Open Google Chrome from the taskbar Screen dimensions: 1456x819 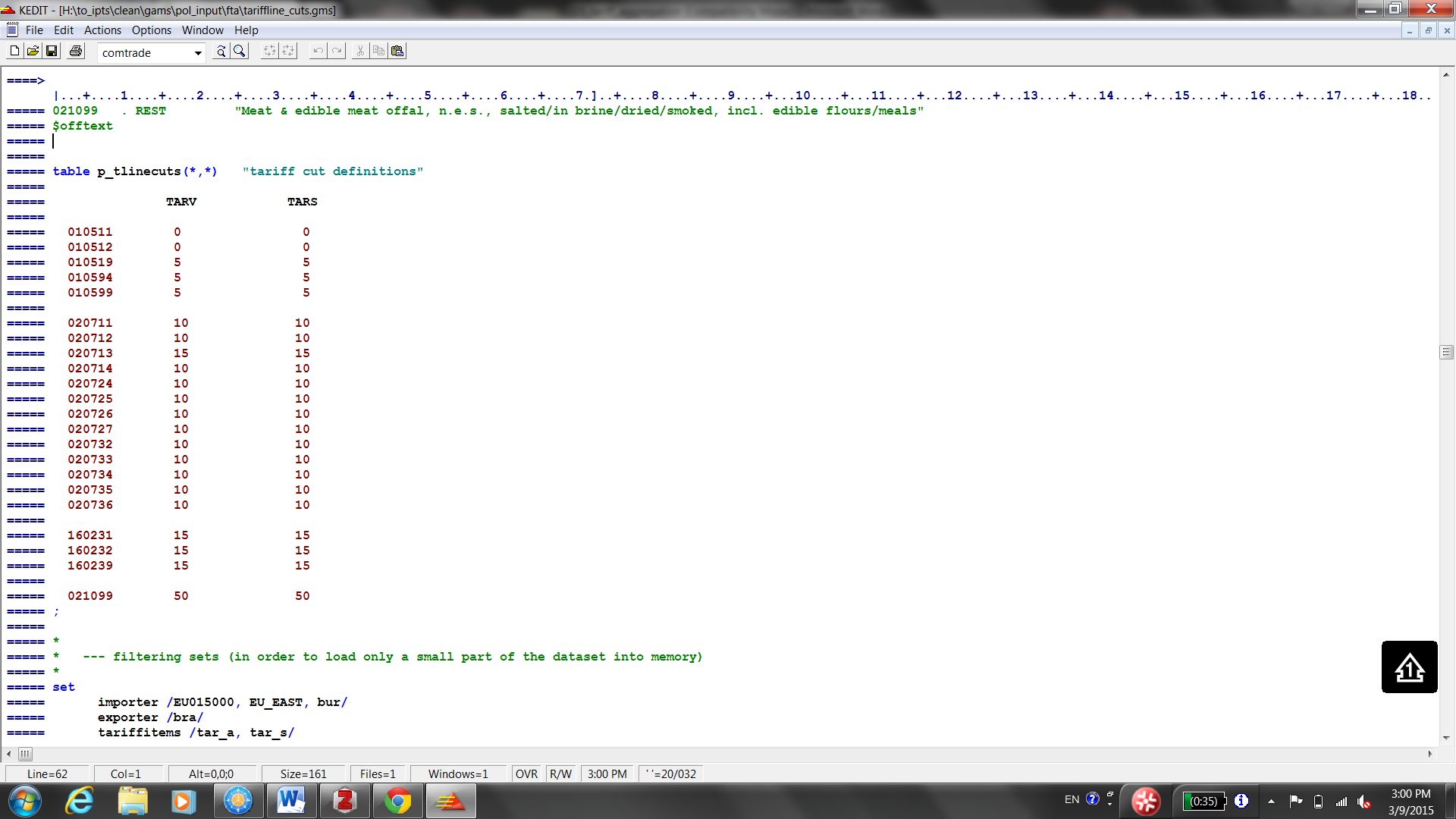point(397,801)
